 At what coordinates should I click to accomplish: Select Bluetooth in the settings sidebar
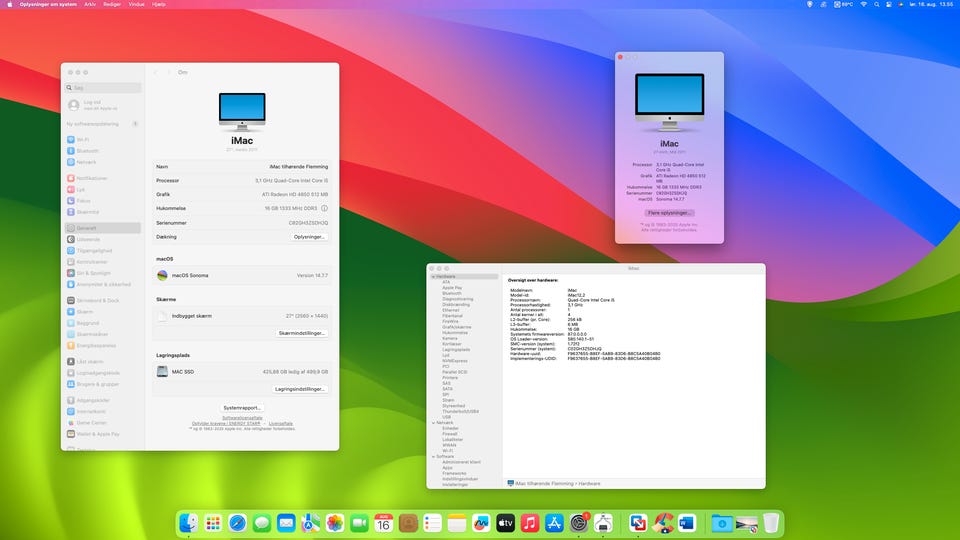pos(87,150)
